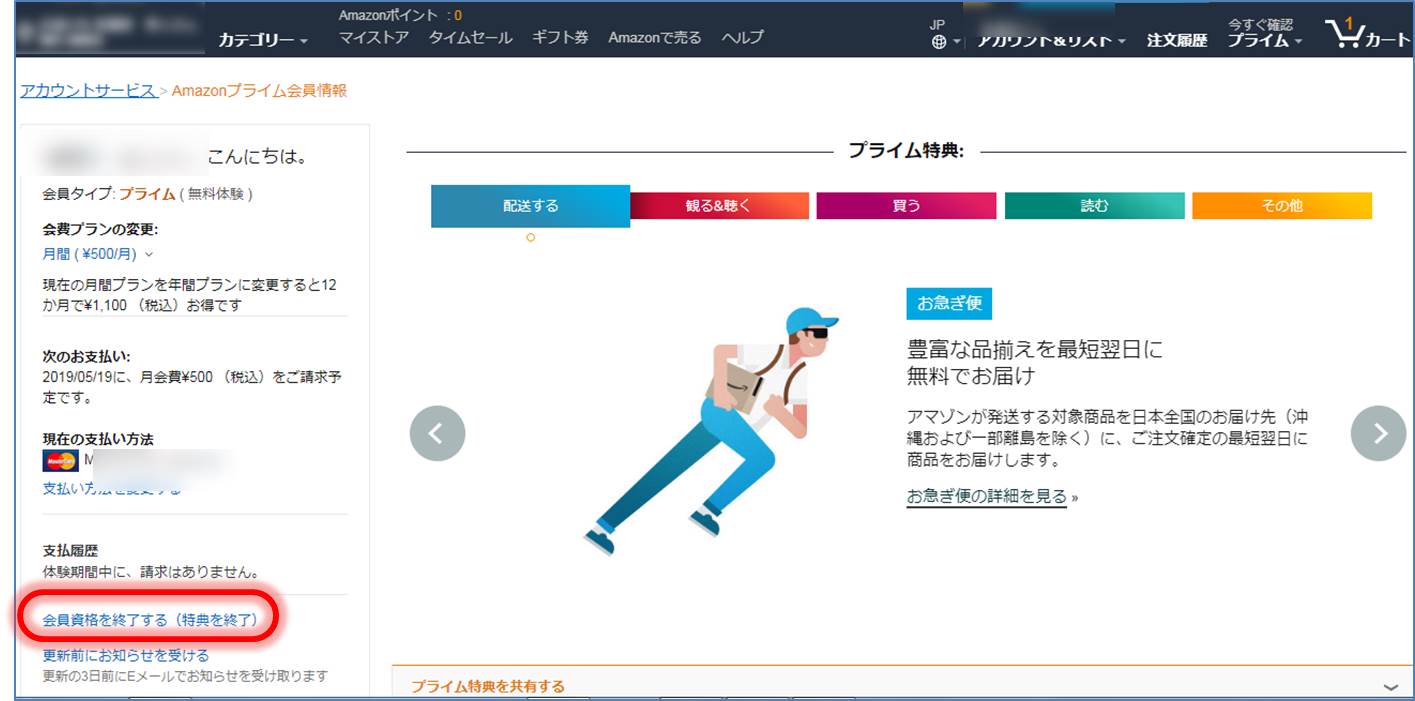Expand the 月間 (¥500/月) plan dropdown
The image size is (1415, 701).
(98, 254)
